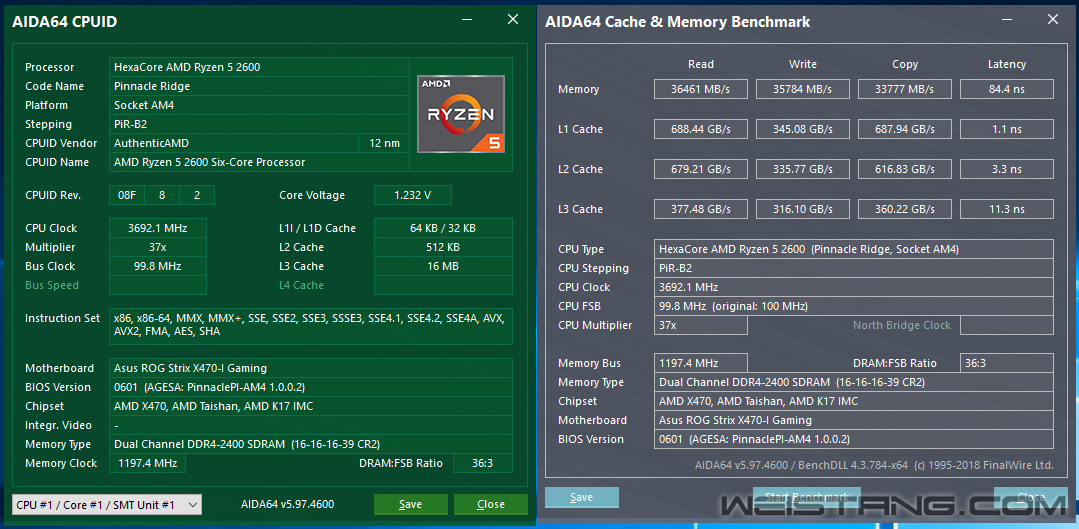This screenshot has width=1079, height=529.
Task: Click the Memory Read result field
Action: tap(701, 89)
